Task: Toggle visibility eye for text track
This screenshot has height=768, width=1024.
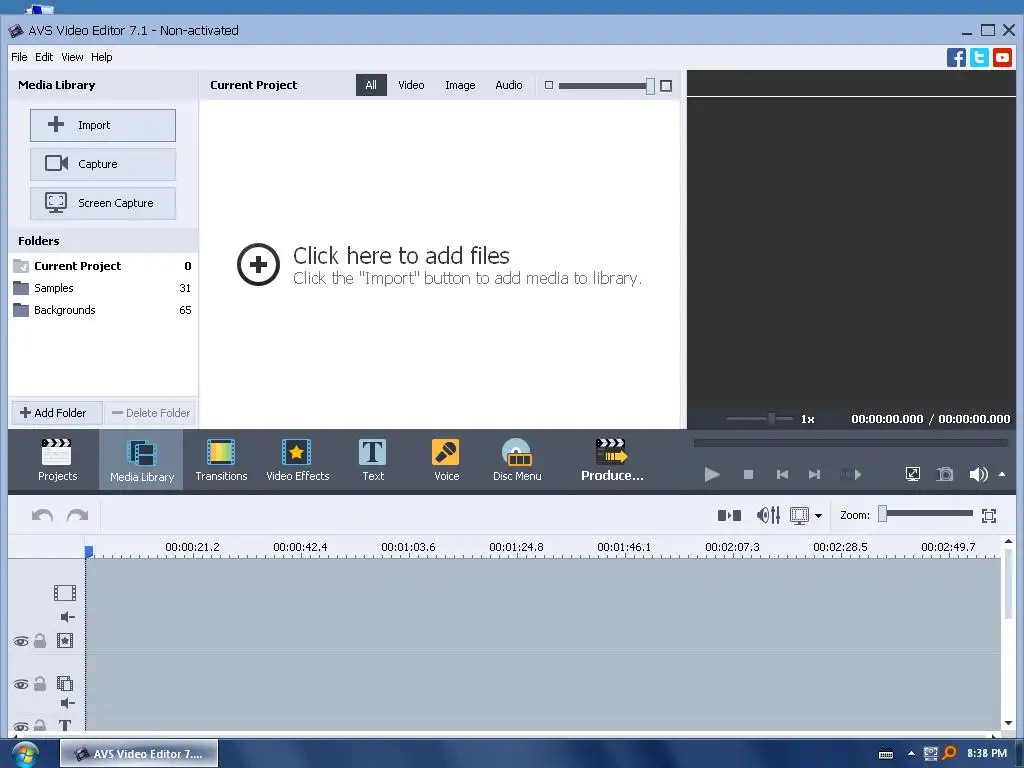Action: tap(21, 726)
